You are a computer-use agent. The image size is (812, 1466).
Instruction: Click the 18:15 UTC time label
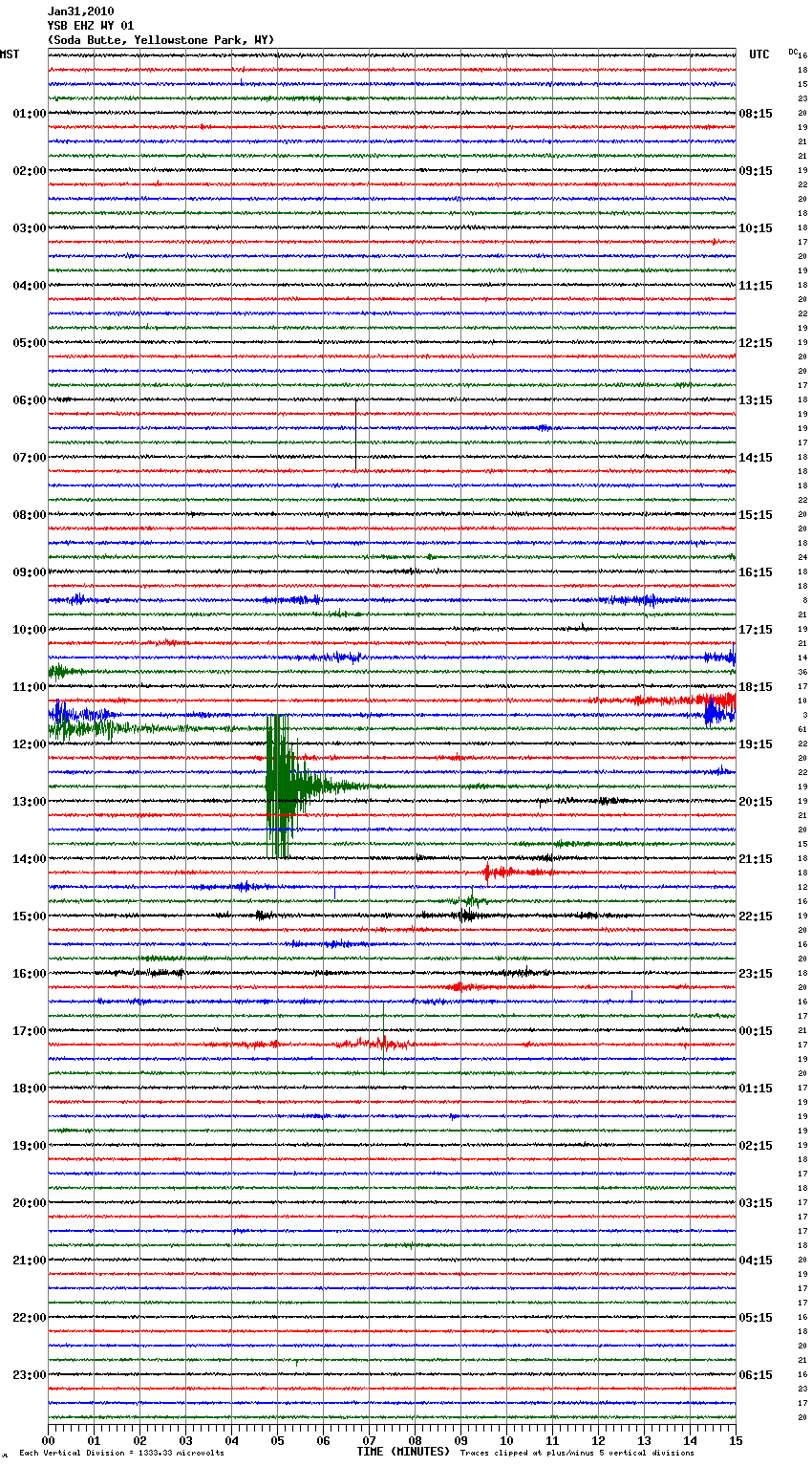coord(756,687)
